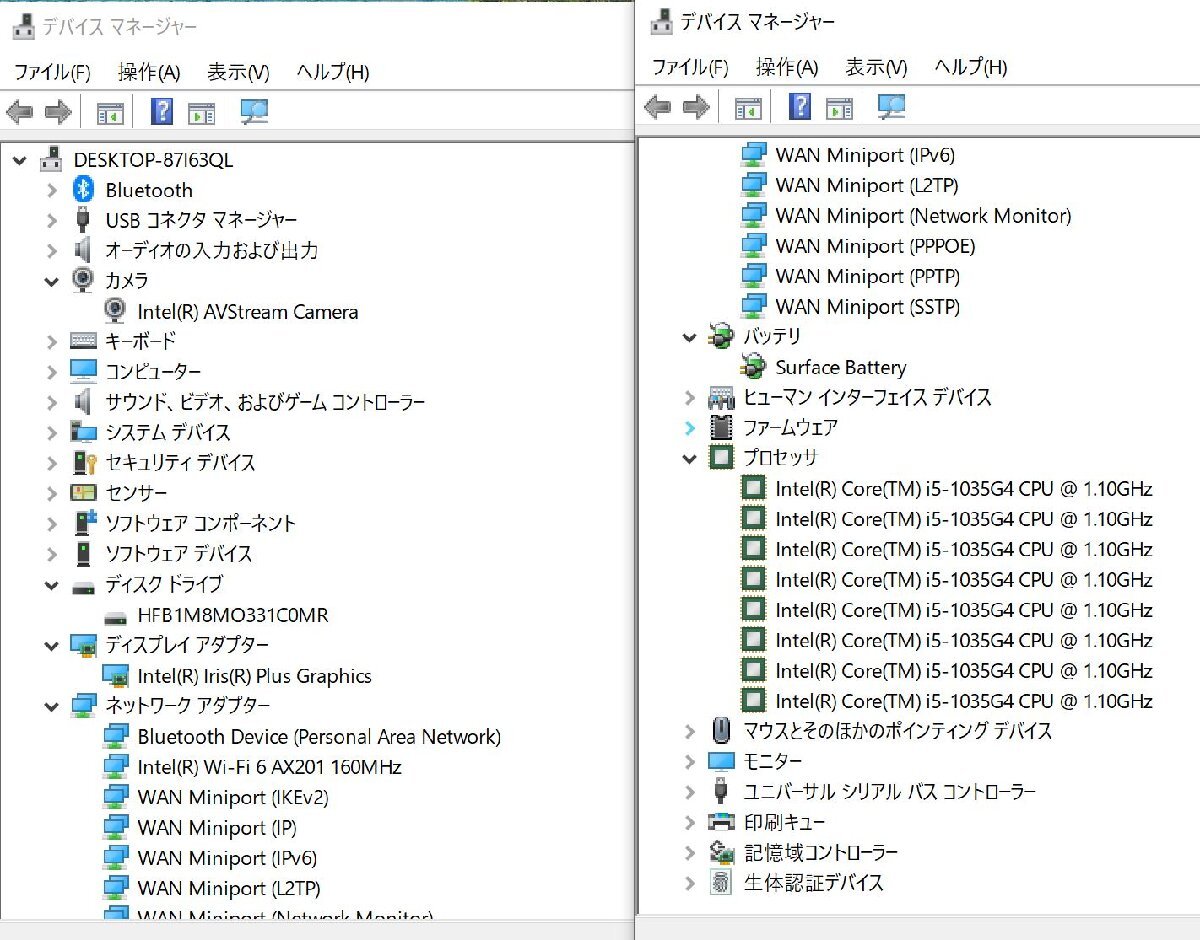The height and width of the screenshot is (940, 1200).
Task: Click the USB コネクタ マネージャー icon
Action: click(x=84, y=220)
